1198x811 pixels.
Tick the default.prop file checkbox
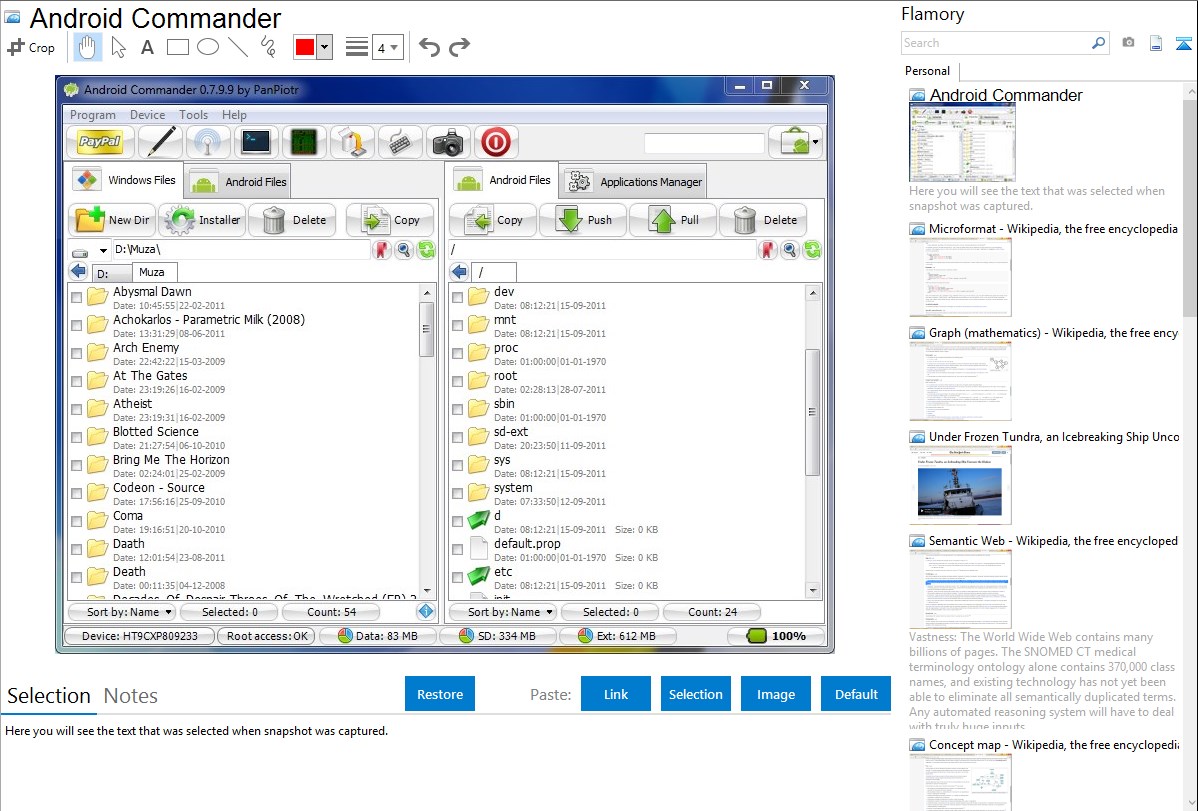458,549
